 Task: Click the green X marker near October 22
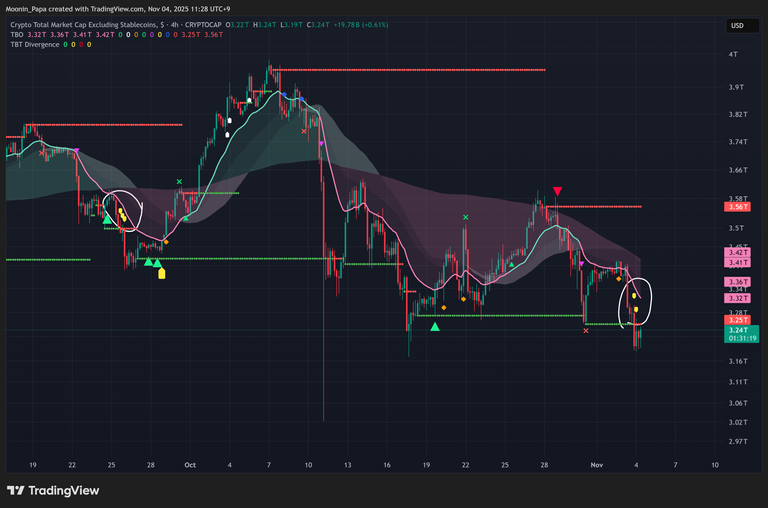pyautogui.click(x=465, y=217)
